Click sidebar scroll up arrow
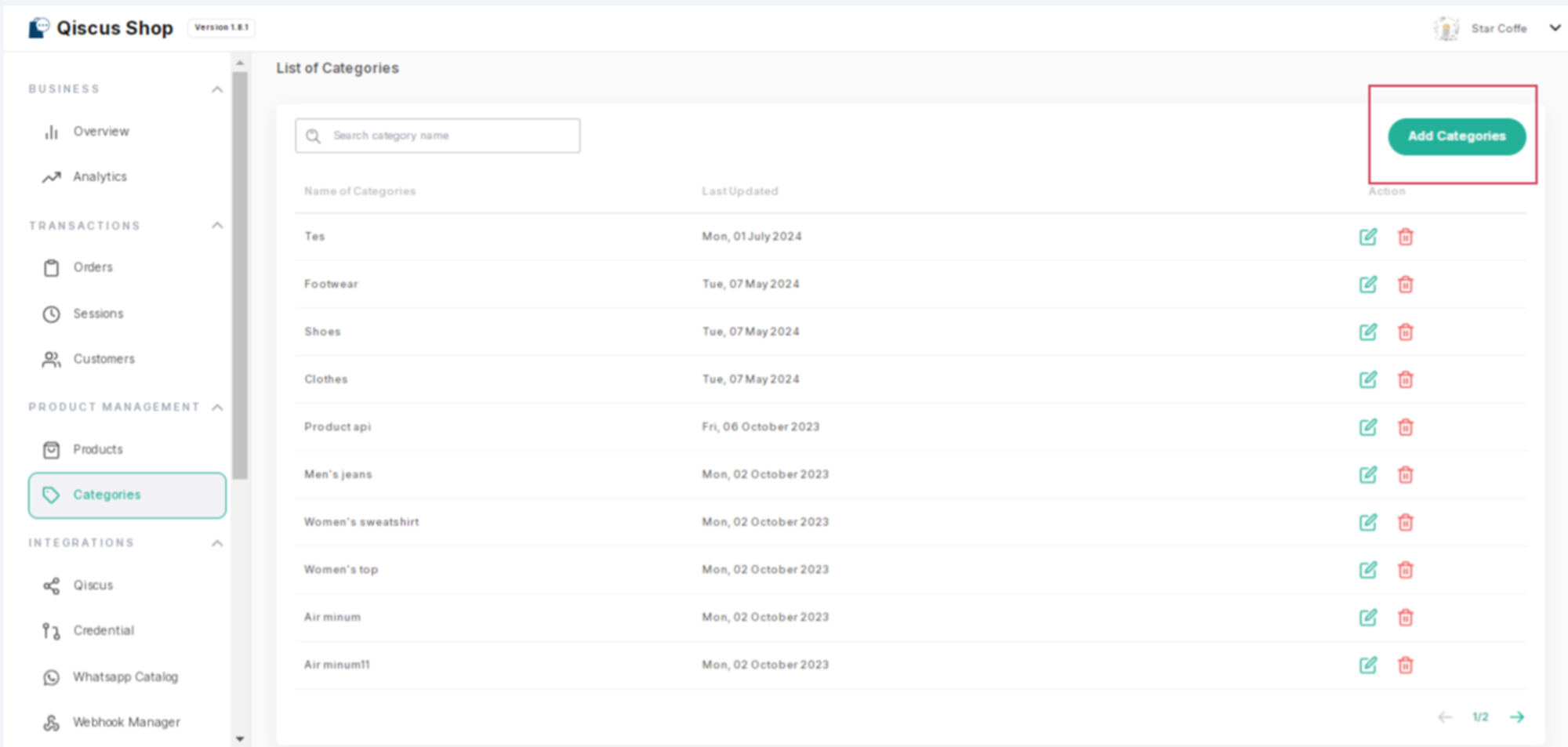The height and width of the screenshot is (747, 1568). pos(240,63)
